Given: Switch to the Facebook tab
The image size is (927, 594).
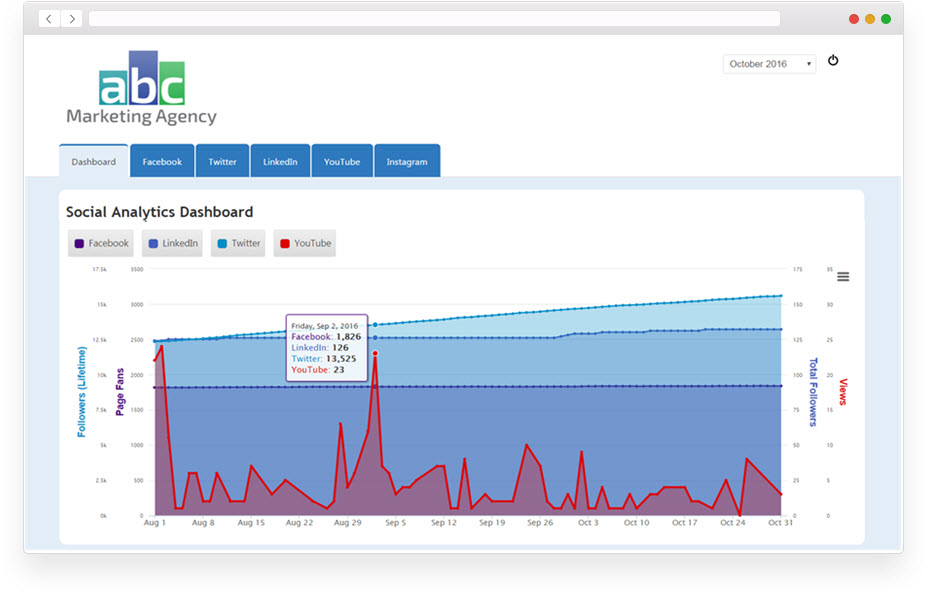Looking at the screenshot, I should 162,162.
